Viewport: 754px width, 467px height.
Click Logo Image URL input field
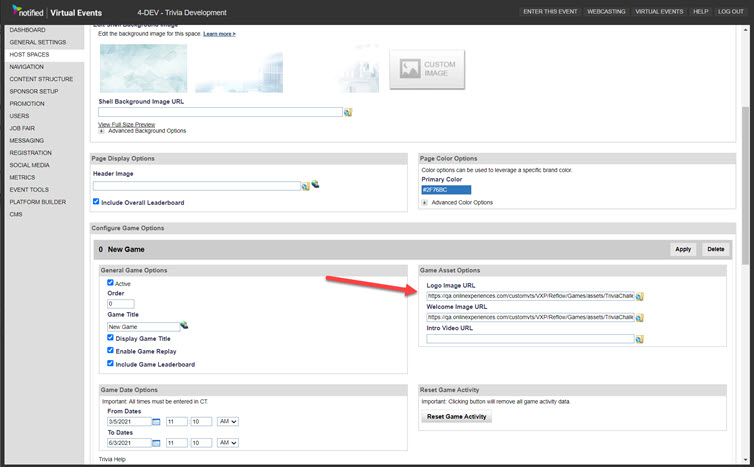[x=530, y=296]
